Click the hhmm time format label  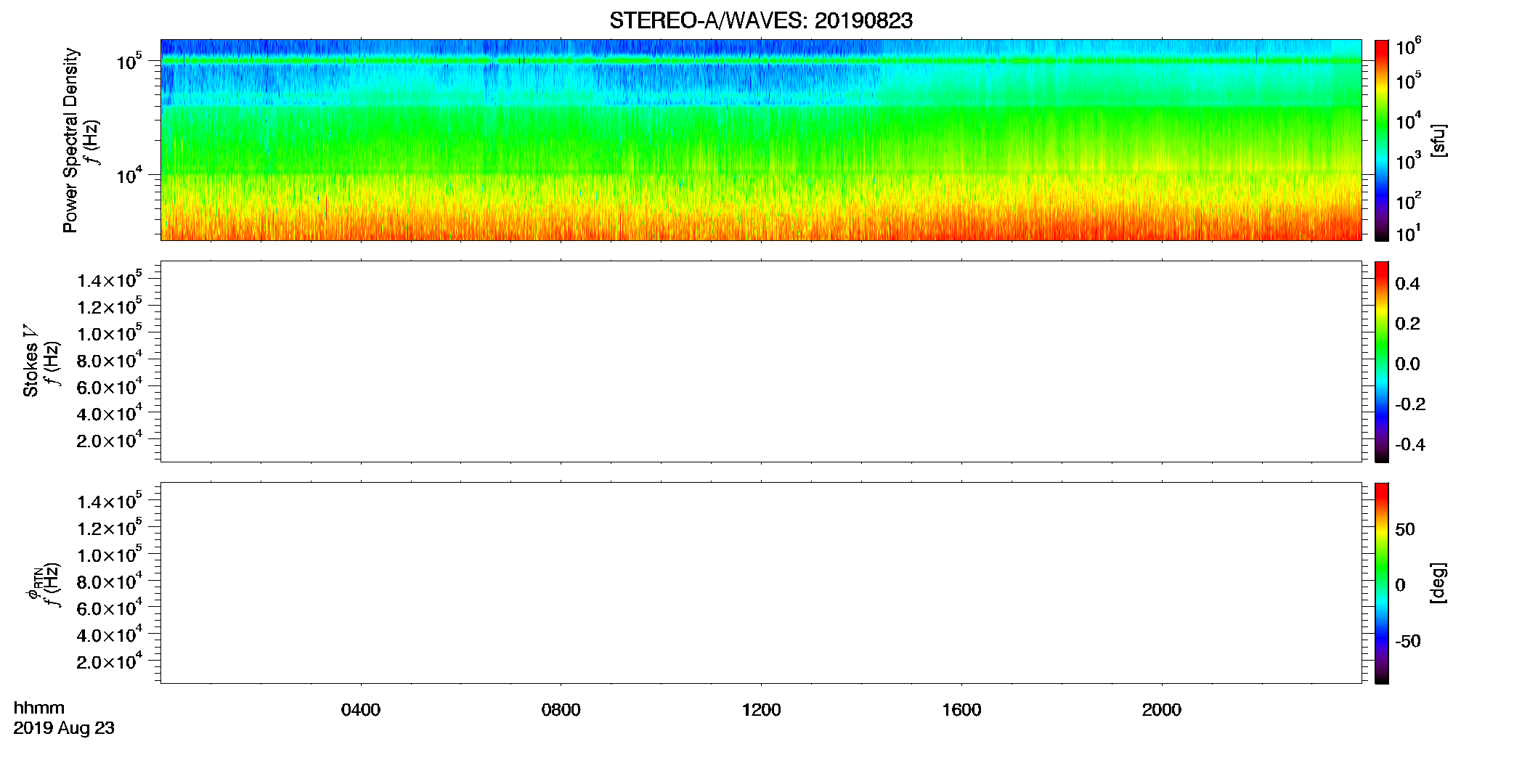[x=39, y=708]
